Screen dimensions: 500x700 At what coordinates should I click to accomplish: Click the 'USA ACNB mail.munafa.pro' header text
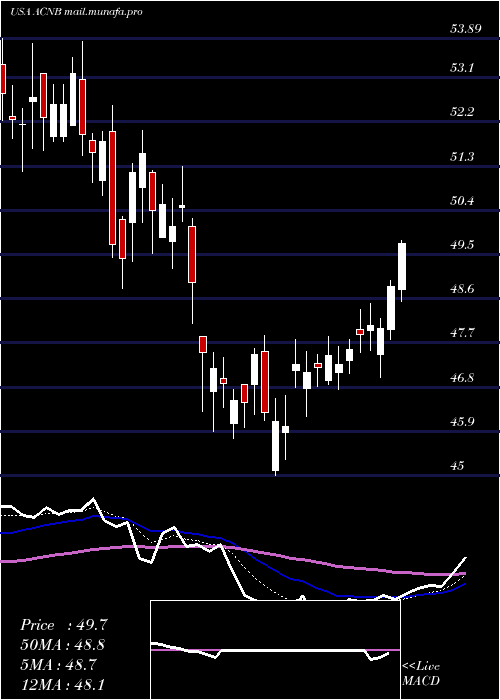[x=76, y=12]
